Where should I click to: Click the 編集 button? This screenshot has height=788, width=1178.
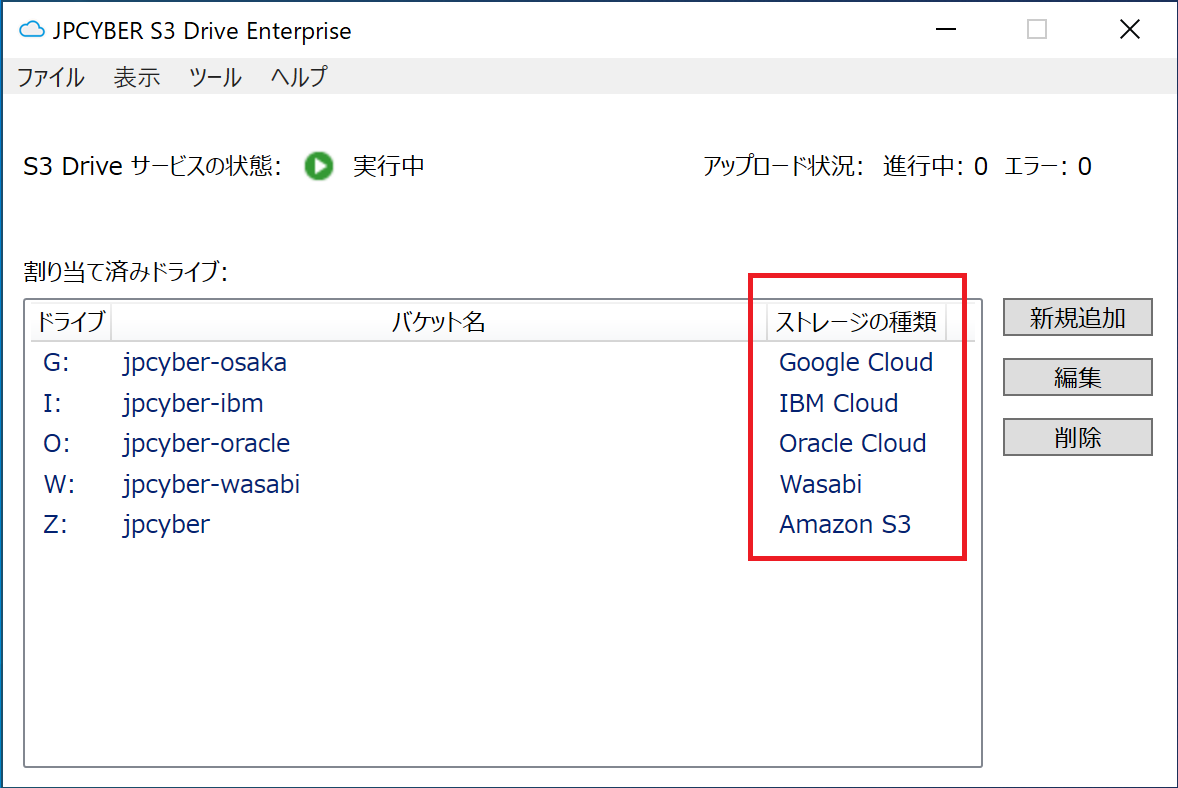1077,377
